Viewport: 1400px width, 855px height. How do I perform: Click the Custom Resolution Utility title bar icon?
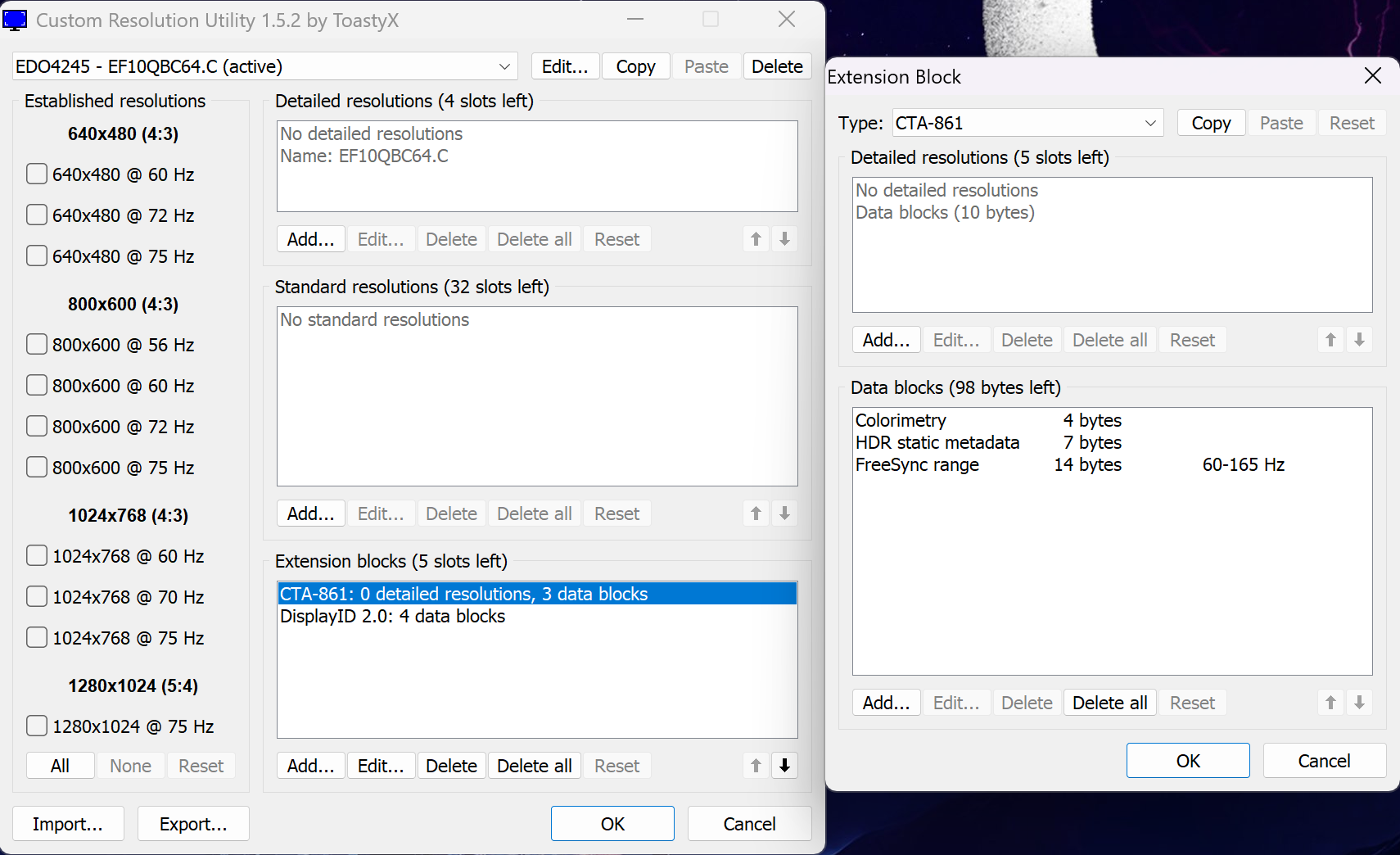(15, 20)
